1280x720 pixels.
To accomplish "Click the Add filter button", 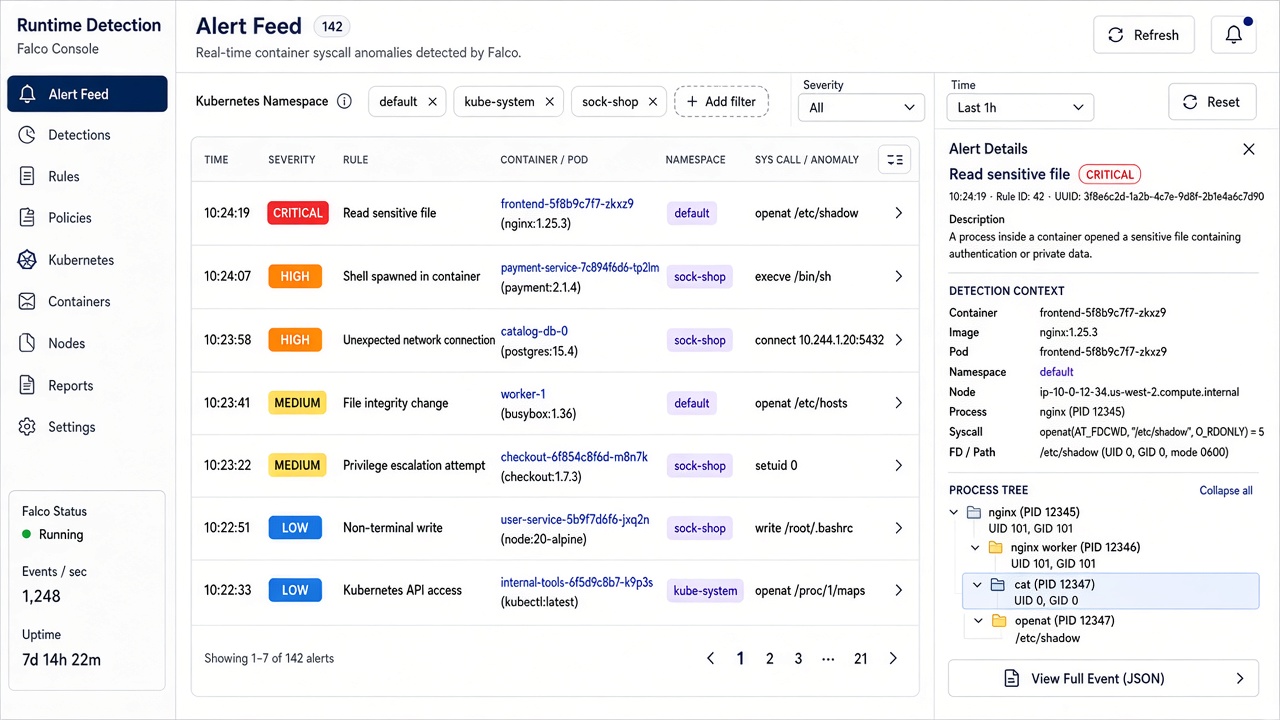I will click(722, 101).
